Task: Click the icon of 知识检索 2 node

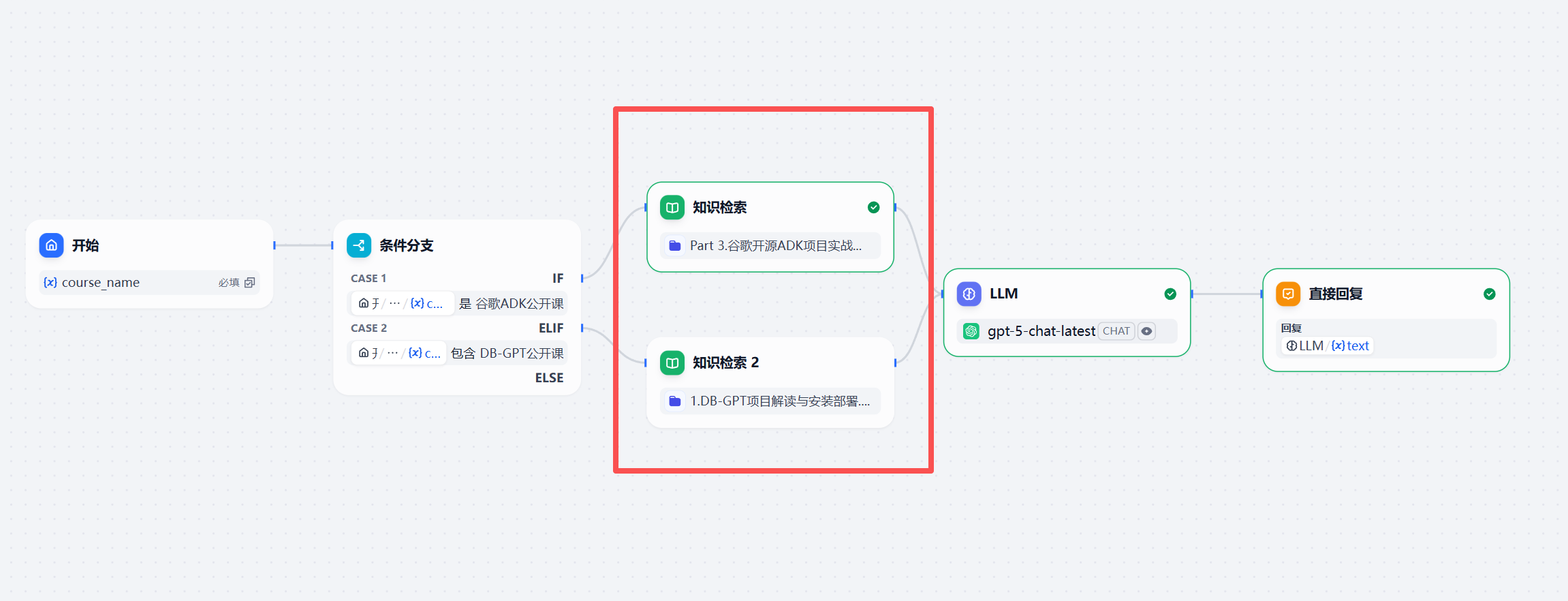Action: click(672, 363)
